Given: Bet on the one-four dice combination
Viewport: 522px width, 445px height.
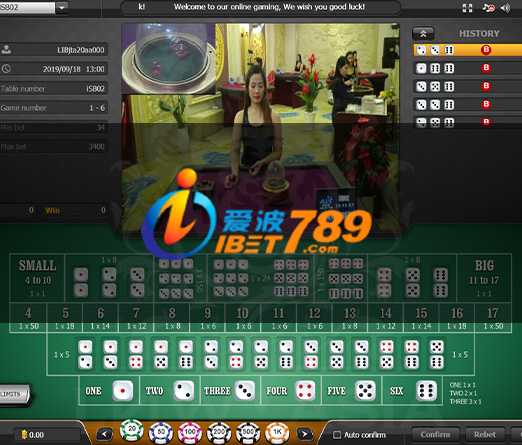Looking at the screenshot, I should pos(136,354).
